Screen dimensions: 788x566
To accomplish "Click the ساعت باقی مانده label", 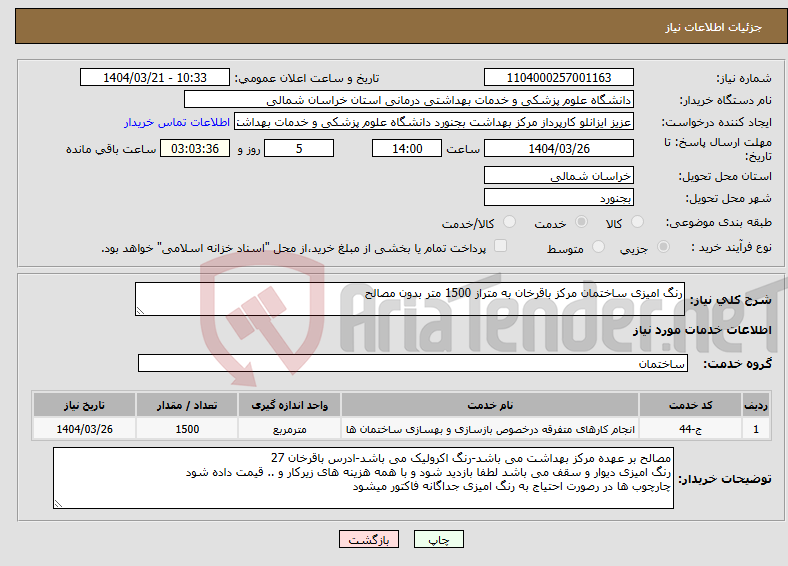I will [111, 149].
